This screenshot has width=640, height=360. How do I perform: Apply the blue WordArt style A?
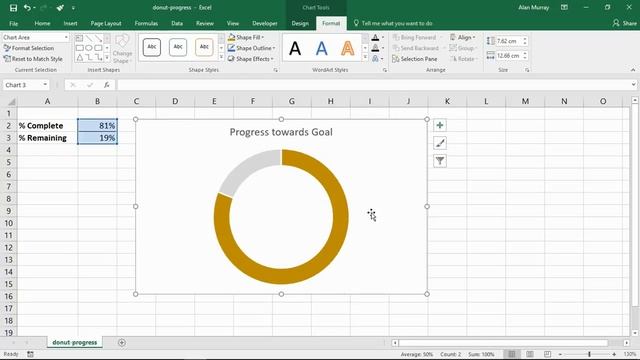click(x=322, y=49)
